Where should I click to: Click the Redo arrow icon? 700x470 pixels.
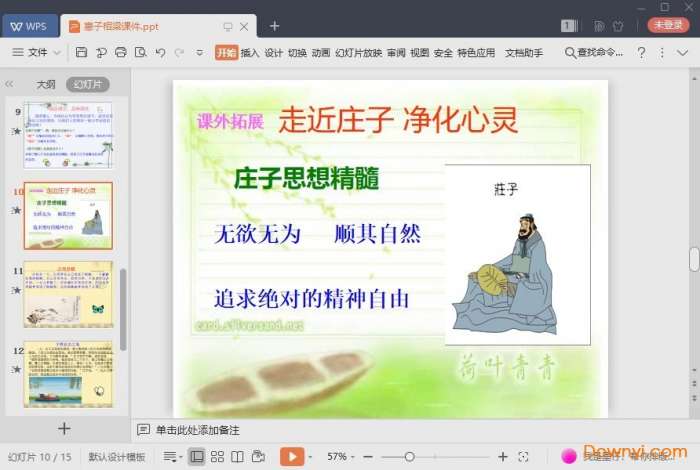coord(179,53)
